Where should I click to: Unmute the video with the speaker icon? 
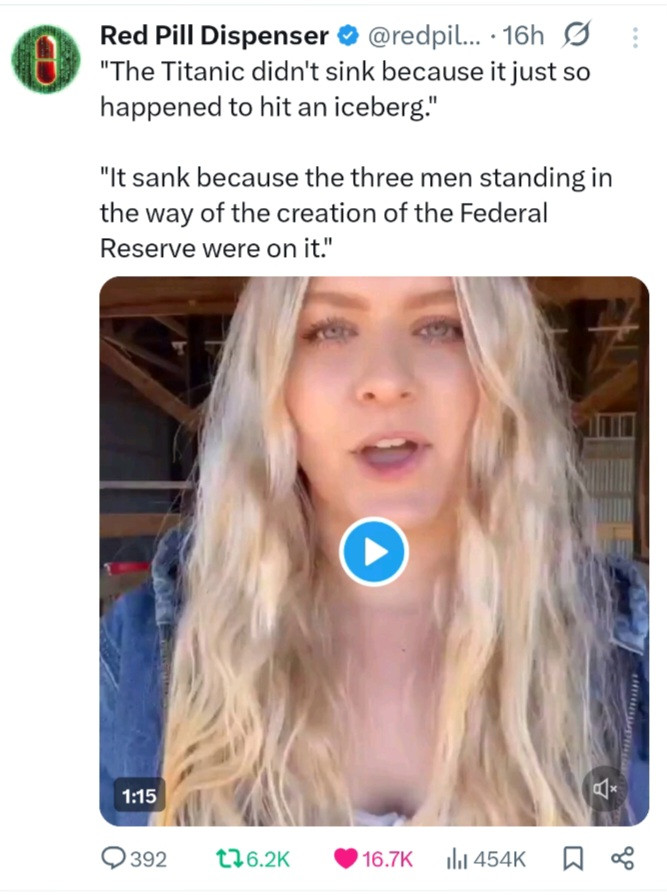point(607,789)
